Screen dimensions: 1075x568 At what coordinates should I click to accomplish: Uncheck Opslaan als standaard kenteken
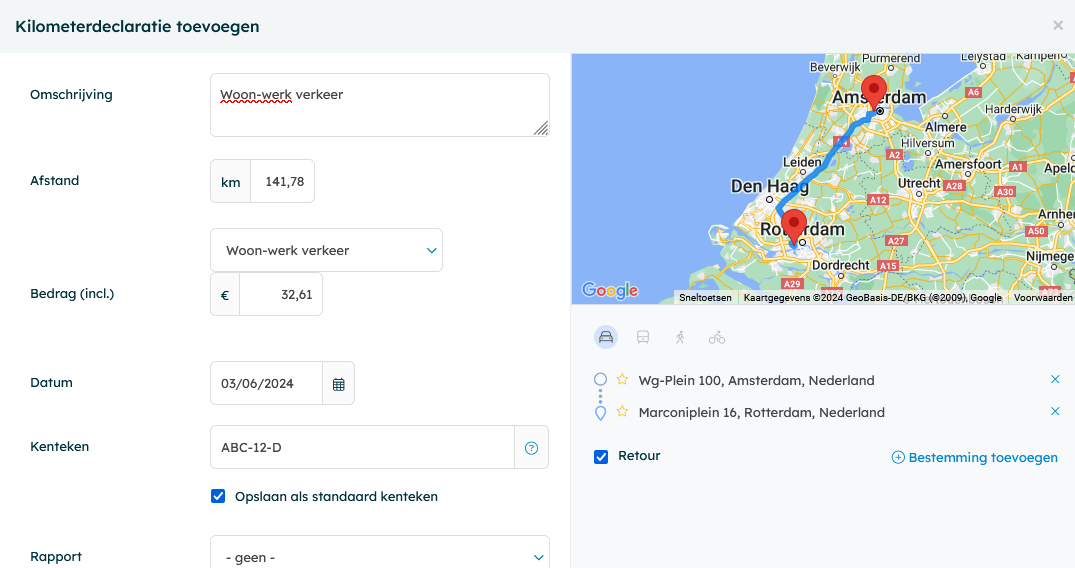point(218,496)
